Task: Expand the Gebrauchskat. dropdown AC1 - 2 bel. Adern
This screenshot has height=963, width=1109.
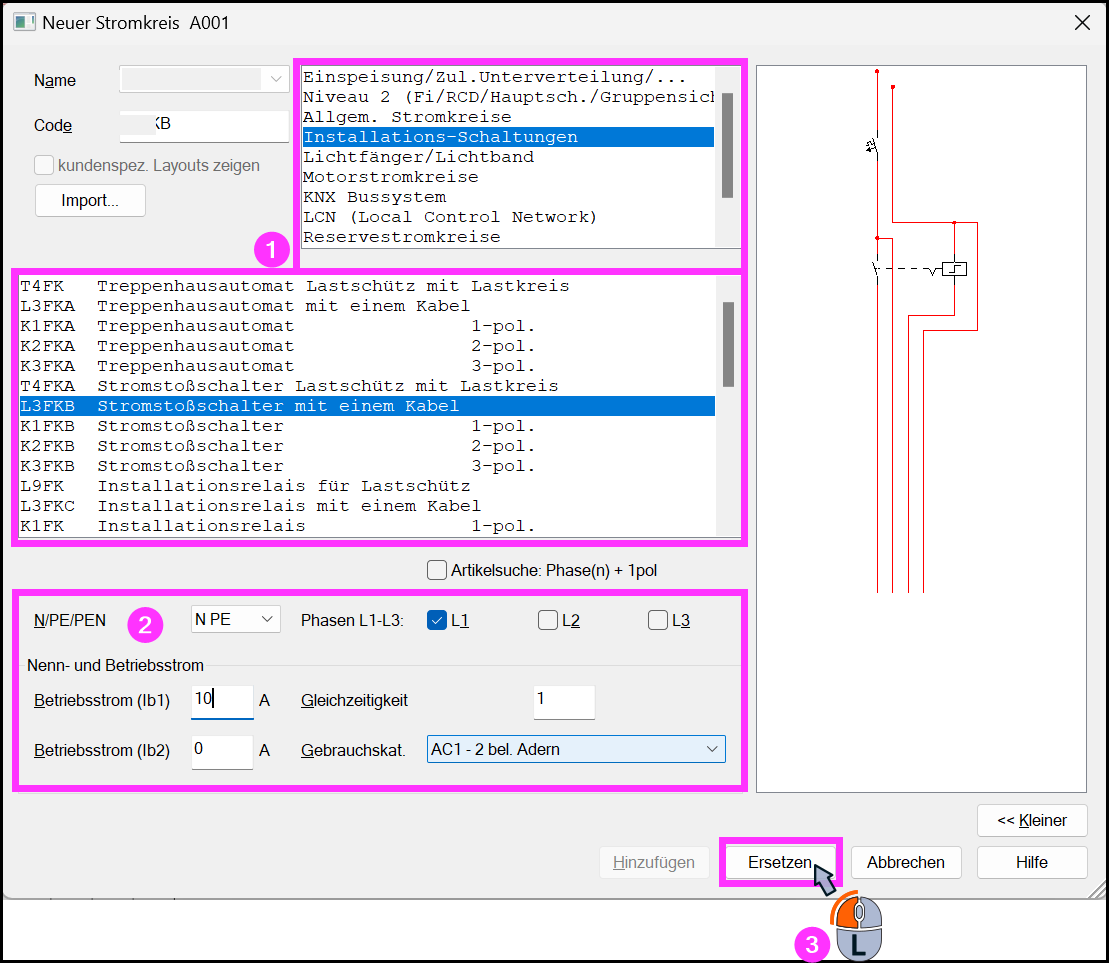Action: (576, 749)
